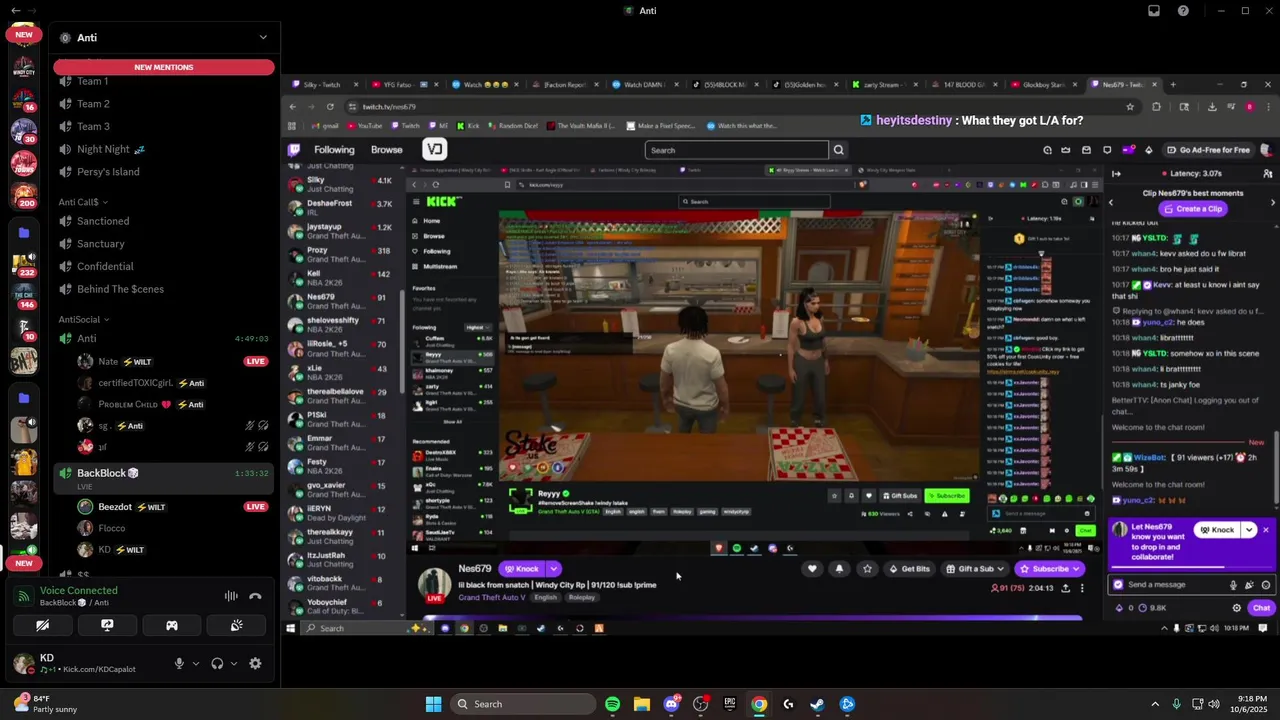
Task: Click Following in the streamed Twitch page
Action: pos(334,150)
